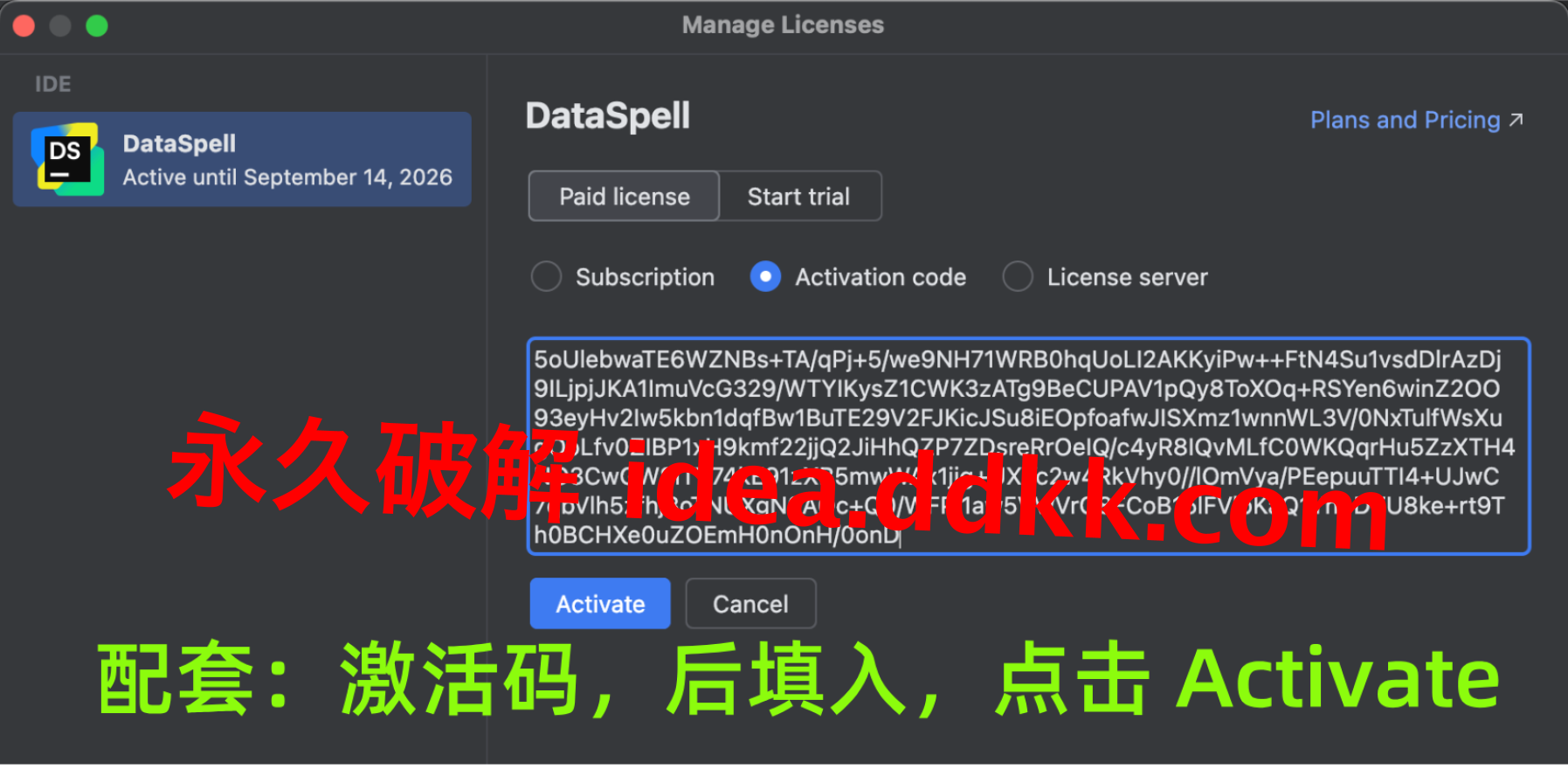The height and width of the screenshot is (769, 1568).
Task: Click the License server label text
Action: point(1127,277)
